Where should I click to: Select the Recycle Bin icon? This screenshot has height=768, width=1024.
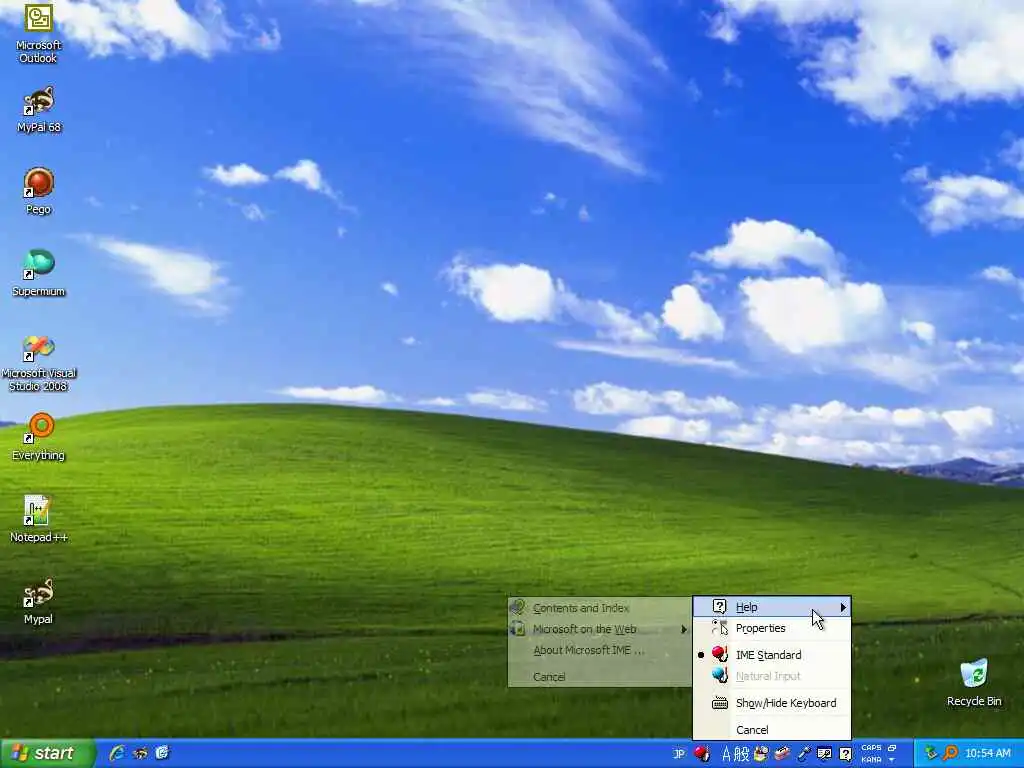click(x=974, y=682)
